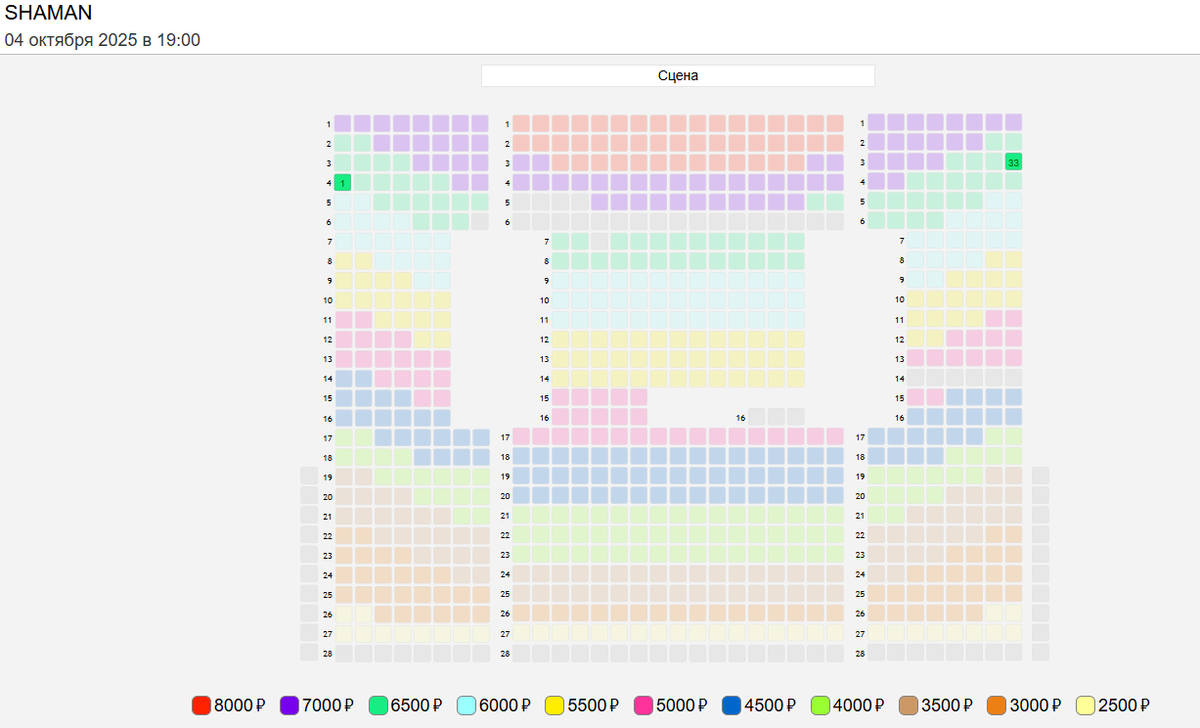Click row 17 label of the center block
1200x728 pixels.
coord(505,437)
